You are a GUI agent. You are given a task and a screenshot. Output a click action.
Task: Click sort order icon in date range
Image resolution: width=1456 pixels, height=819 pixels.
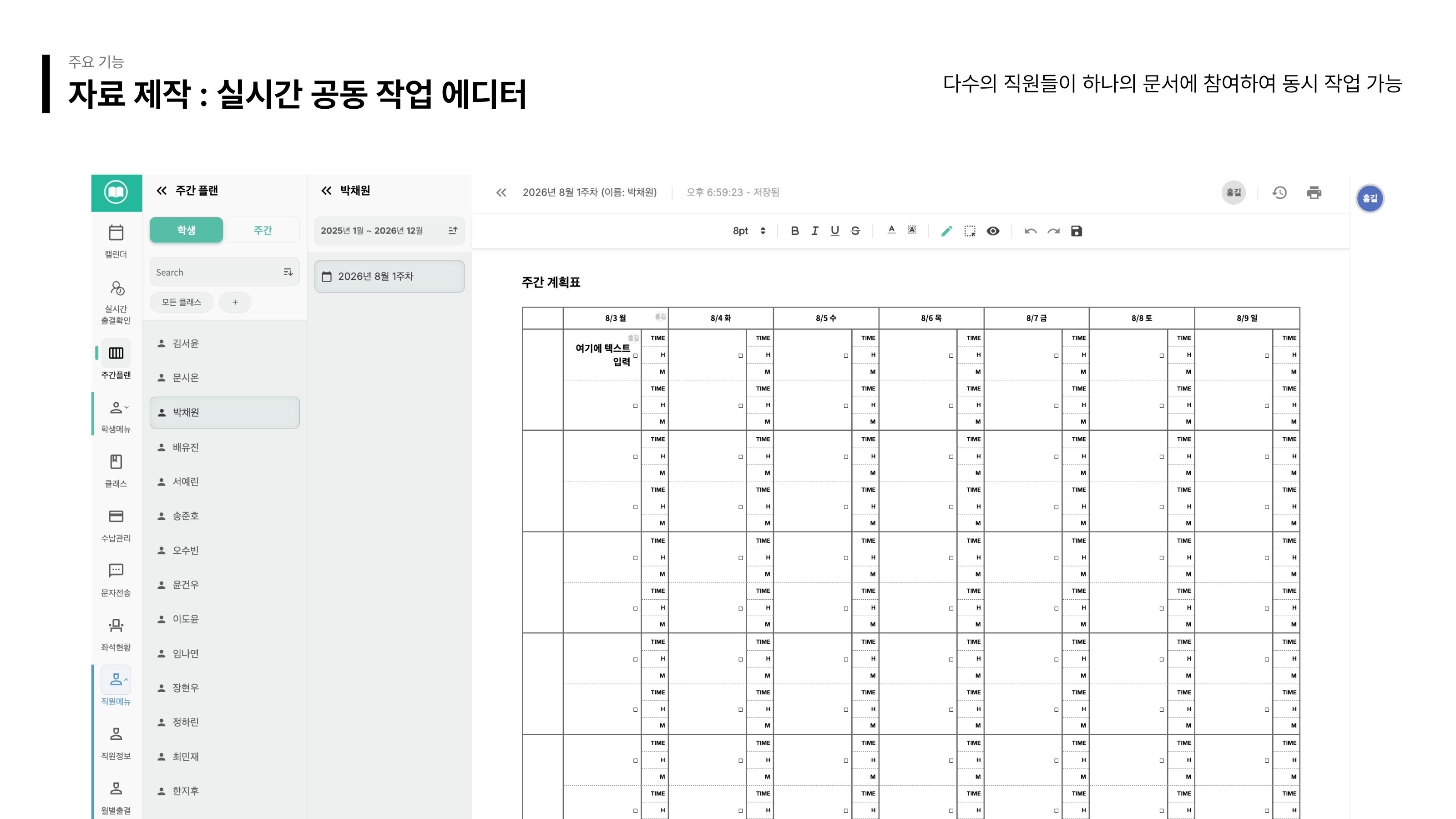tap(453, 231)
